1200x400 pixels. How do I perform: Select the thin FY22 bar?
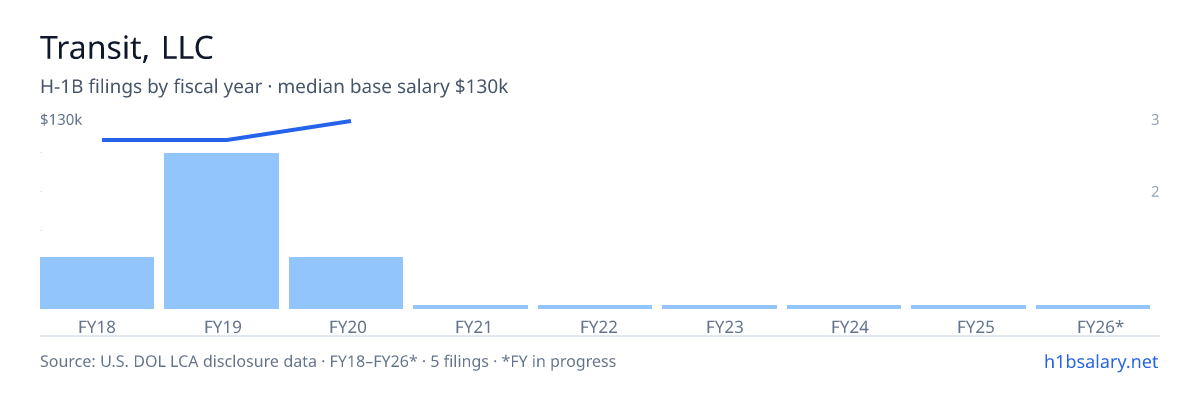[x=595, y=307]
